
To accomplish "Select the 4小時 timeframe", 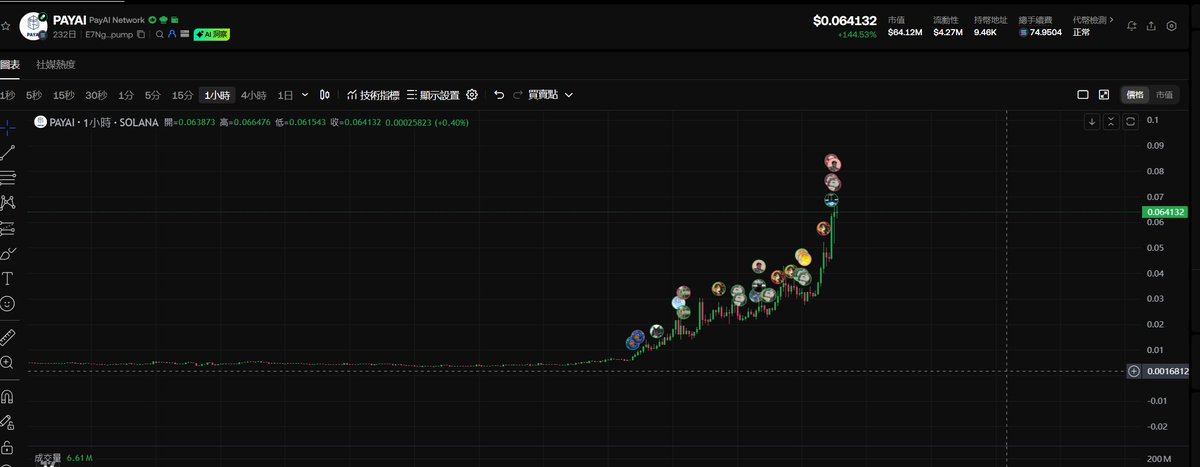I will (x=254, y=95).
